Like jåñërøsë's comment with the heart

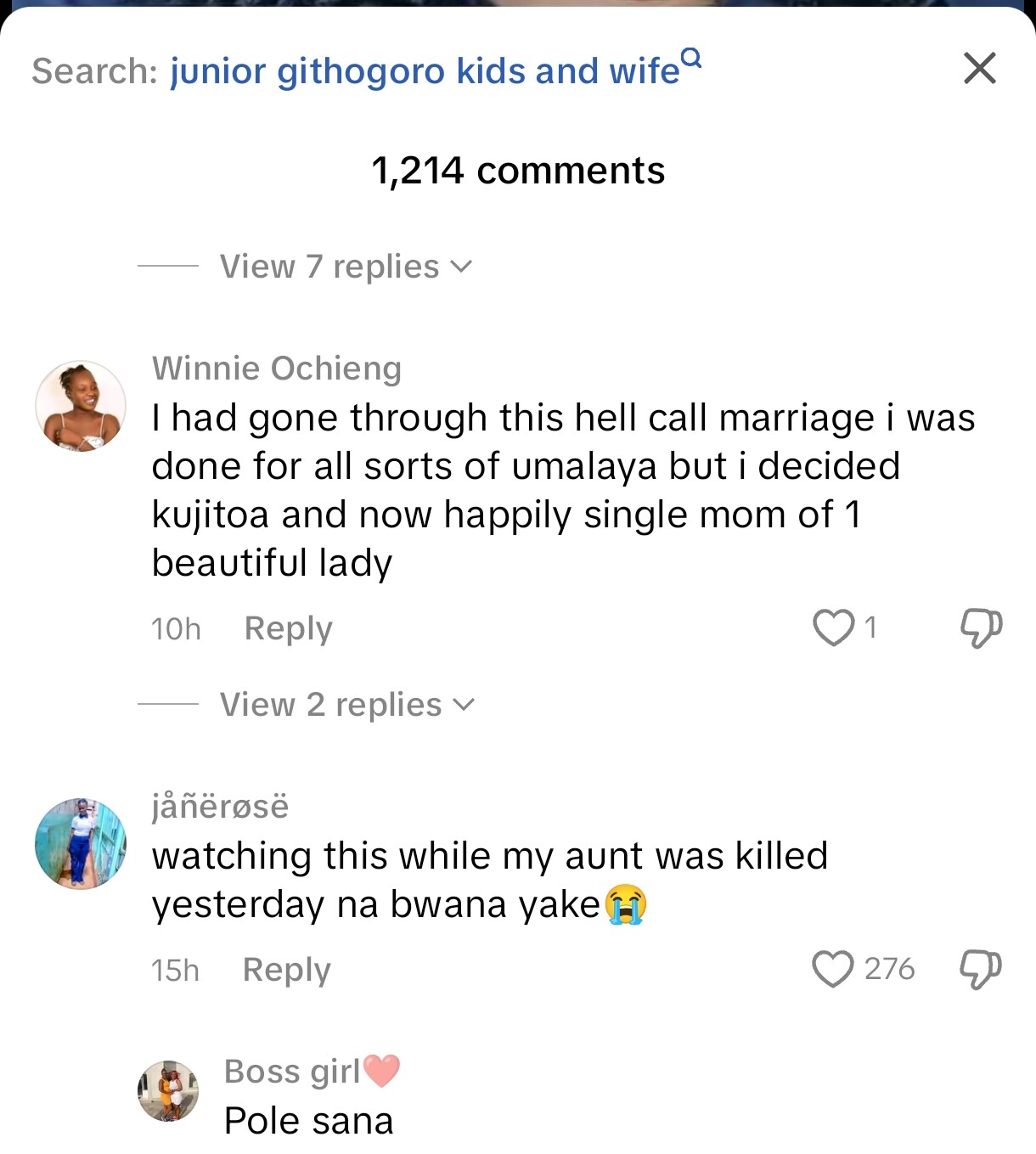click(832, 969)
